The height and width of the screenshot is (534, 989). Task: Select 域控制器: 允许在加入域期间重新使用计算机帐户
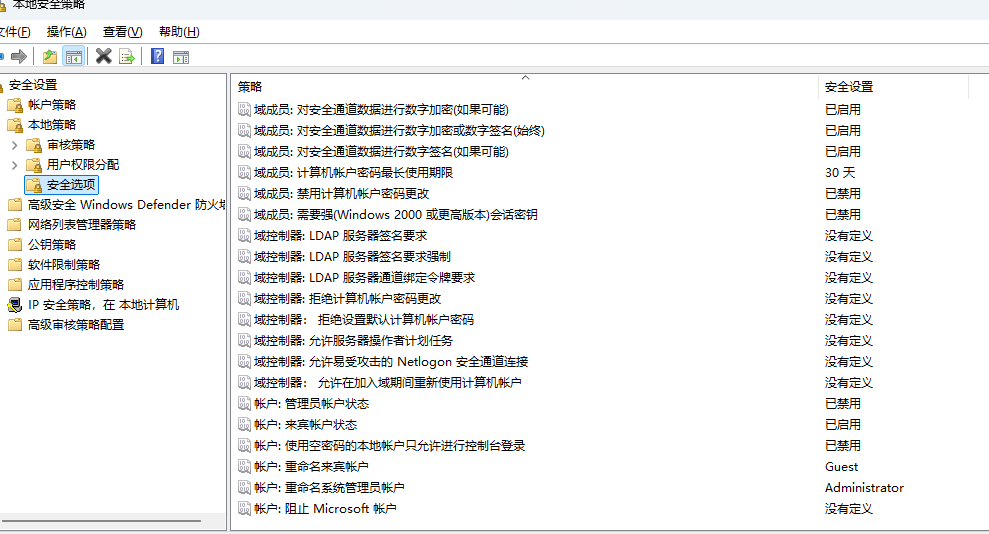pos(388,383)
